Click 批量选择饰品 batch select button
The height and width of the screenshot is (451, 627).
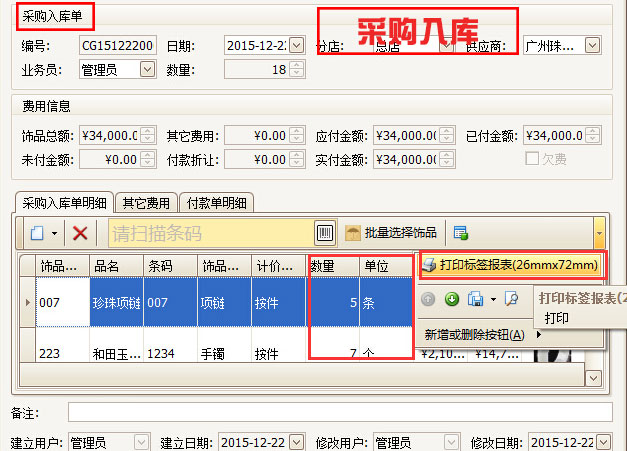391,233
